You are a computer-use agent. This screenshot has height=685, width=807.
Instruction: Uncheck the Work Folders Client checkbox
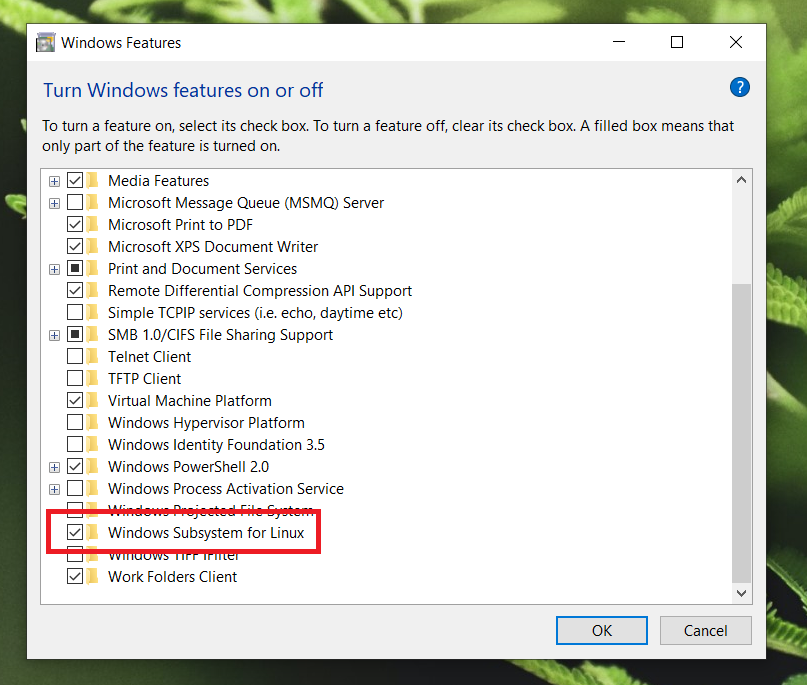point(75,576)
